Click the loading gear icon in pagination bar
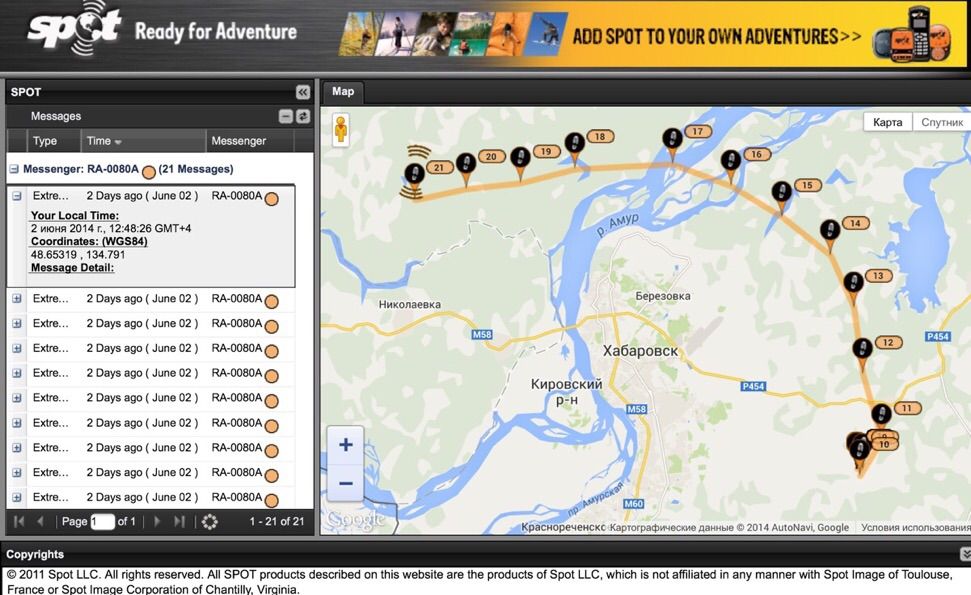This screenshot has height=595, width=971. [x=209, y=521]
